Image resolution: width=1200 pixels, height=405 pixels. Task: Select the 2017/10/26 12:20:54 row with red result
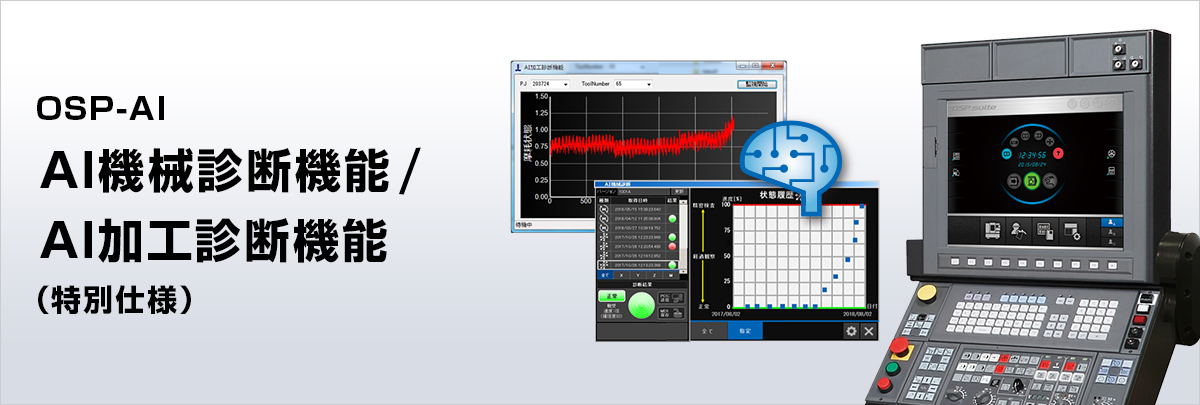coord(638,246)
